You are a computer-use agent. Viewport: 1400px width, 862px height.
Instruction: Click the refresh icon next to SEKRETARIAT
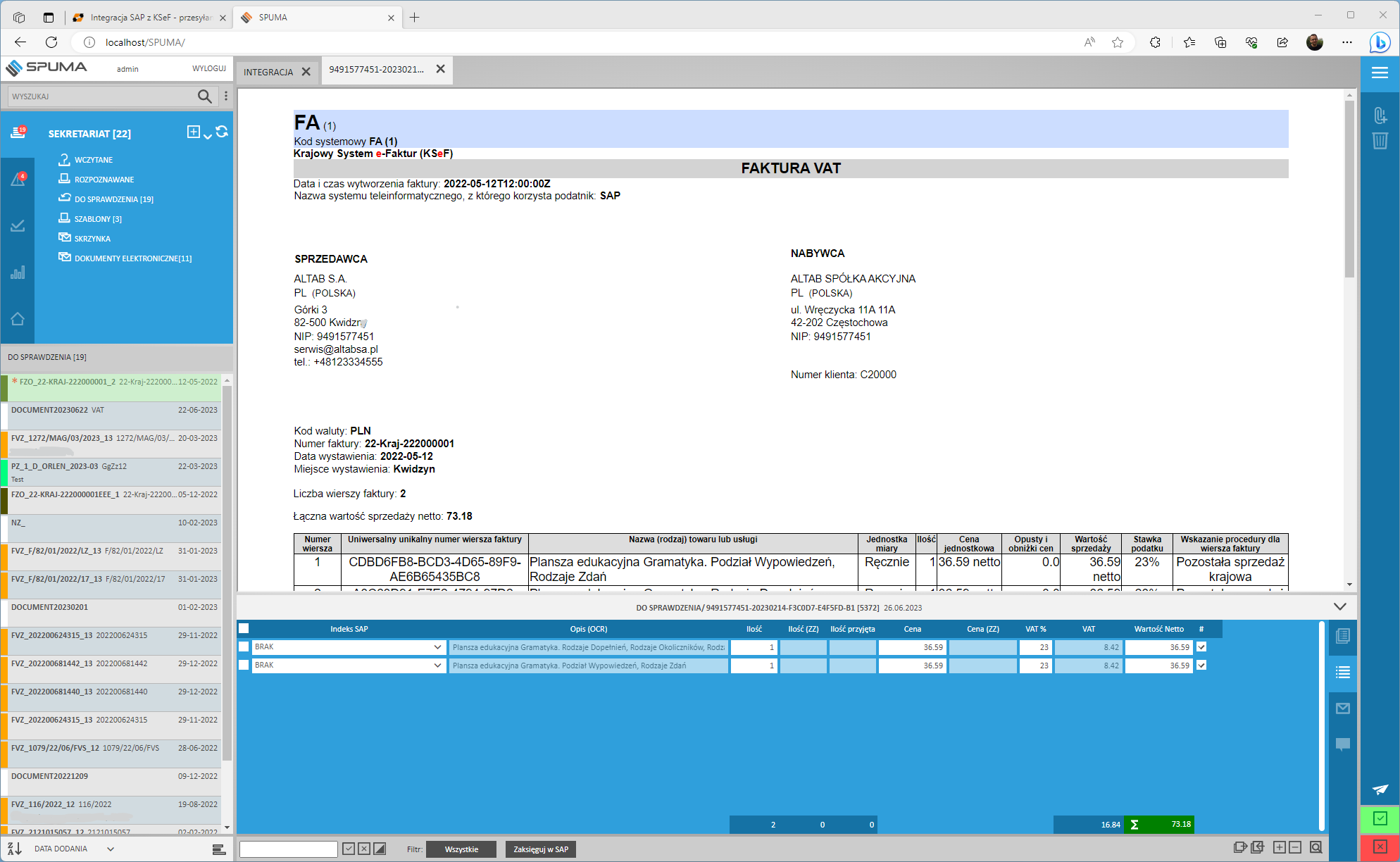222,132
